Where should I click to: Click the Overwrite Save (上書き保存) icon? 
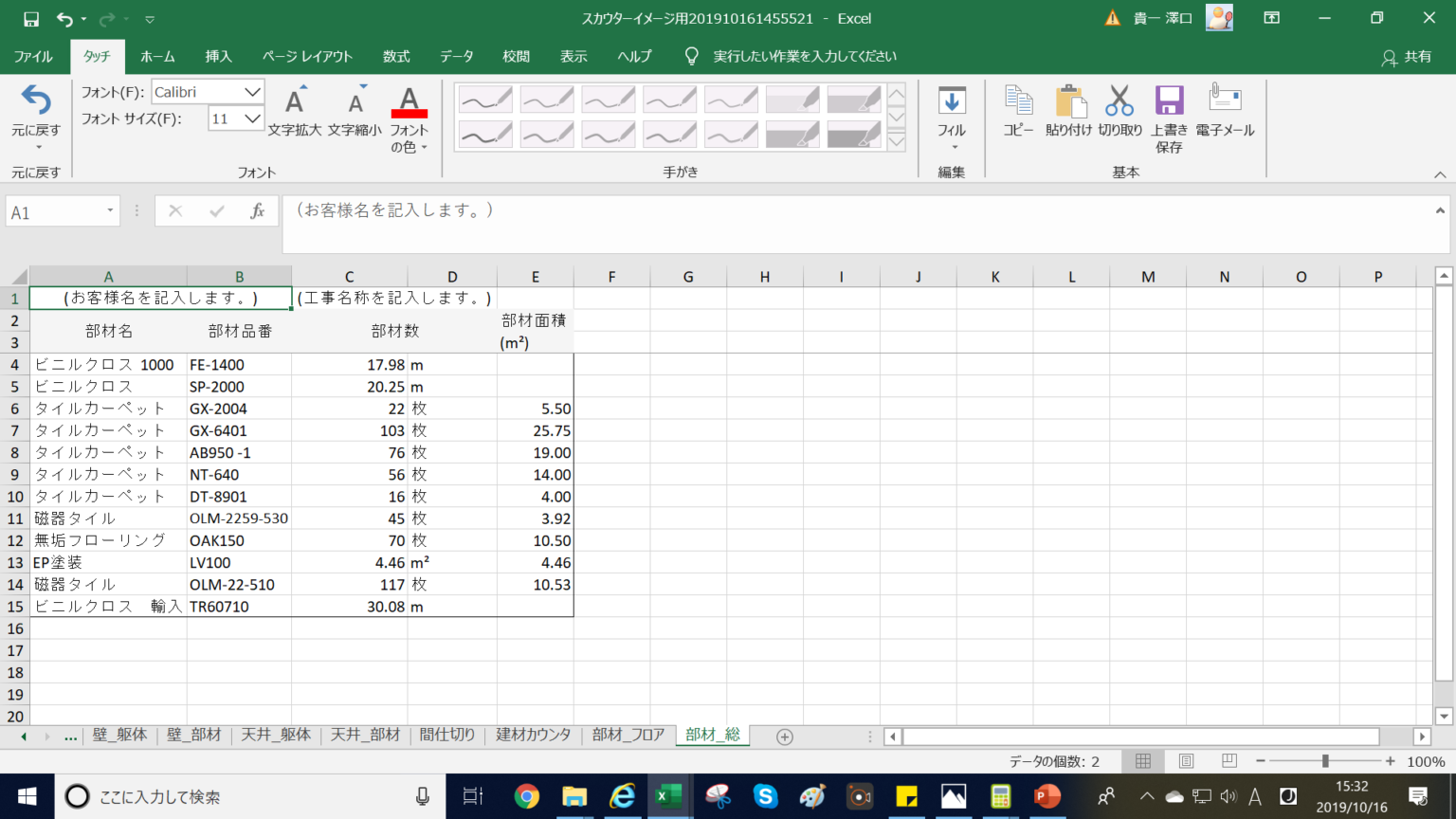click(1169, 102)
